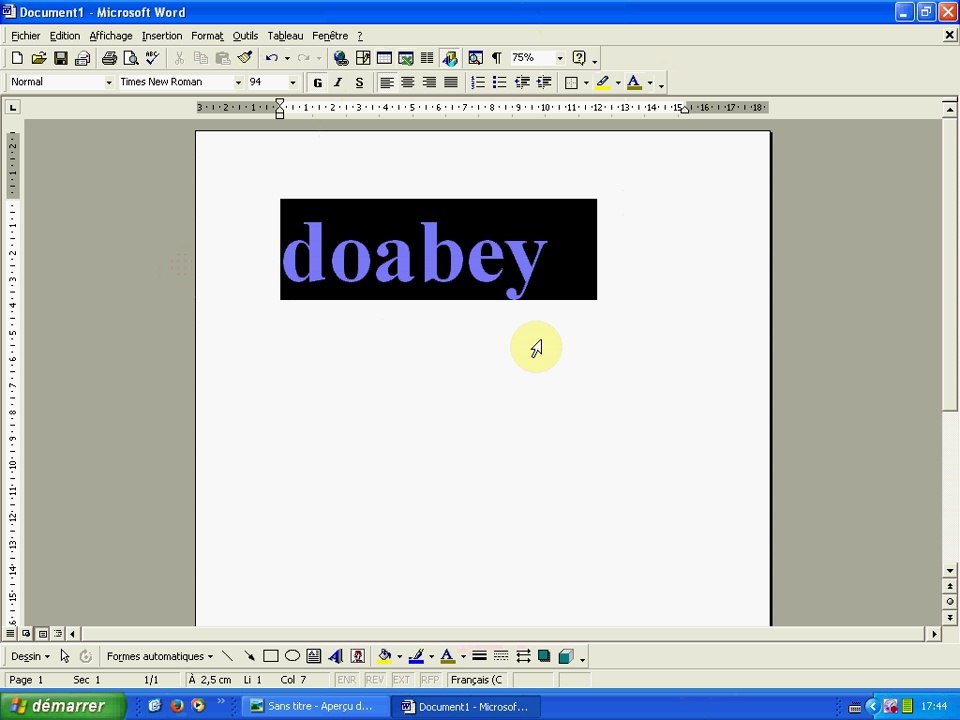Toggle underline (S) formatting
This screenshot has height=720, width=960.
pyautogui.click(x=359, y=83)
